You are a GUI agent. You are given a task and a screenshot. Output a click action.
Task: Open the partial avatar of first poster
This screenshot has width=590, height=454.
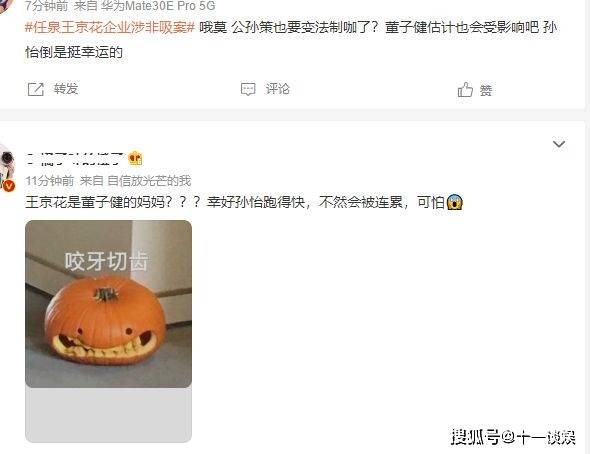click(5, 5)
